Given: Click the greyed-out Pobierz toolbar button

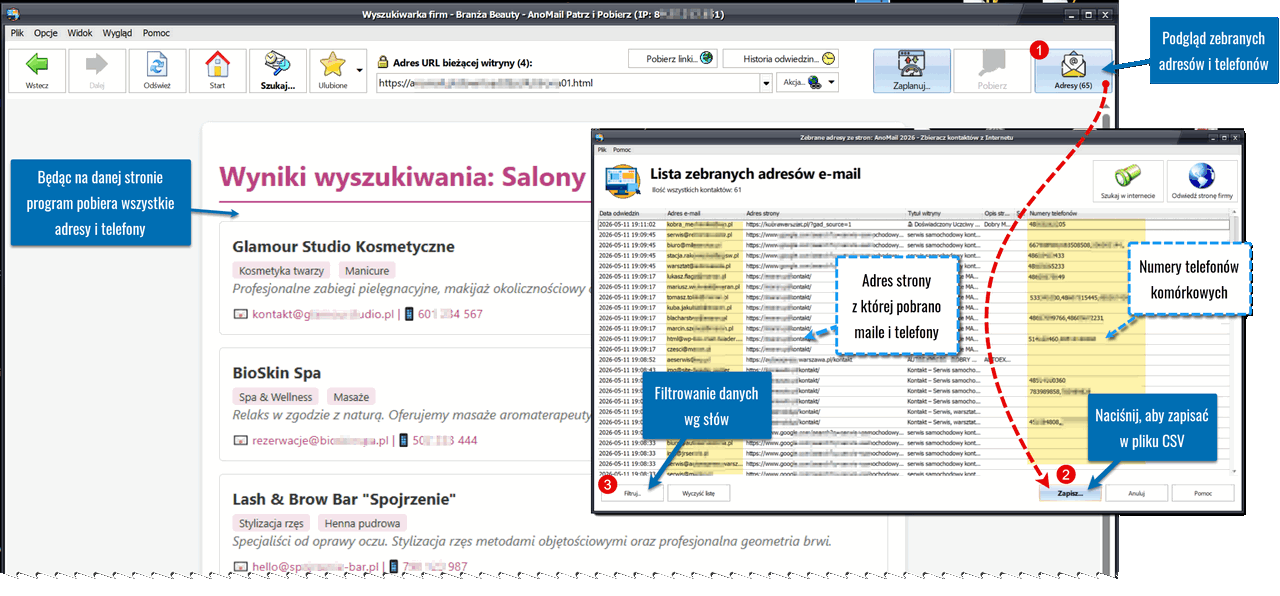Looking at the screenshot, I should click(x=992, y=71).
